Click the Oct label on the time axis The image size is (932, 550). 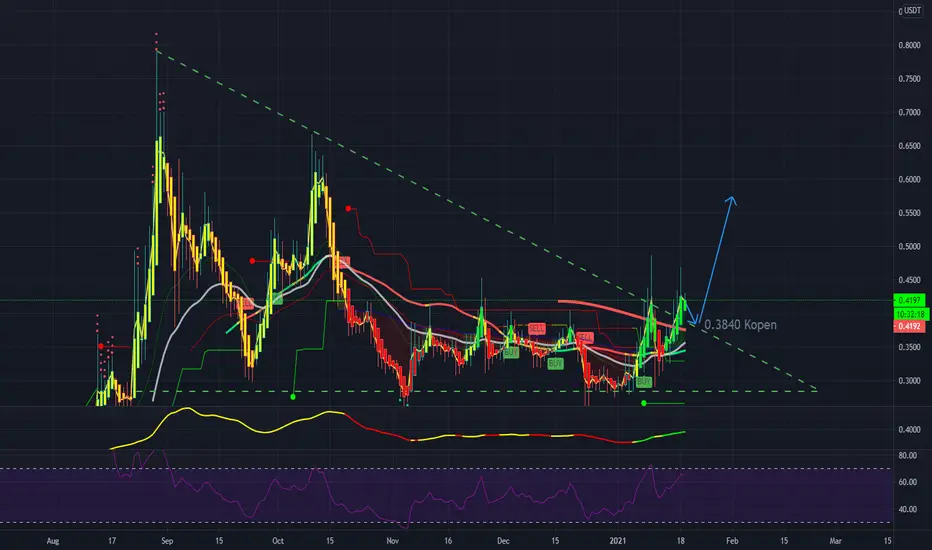tap(278, 541)
